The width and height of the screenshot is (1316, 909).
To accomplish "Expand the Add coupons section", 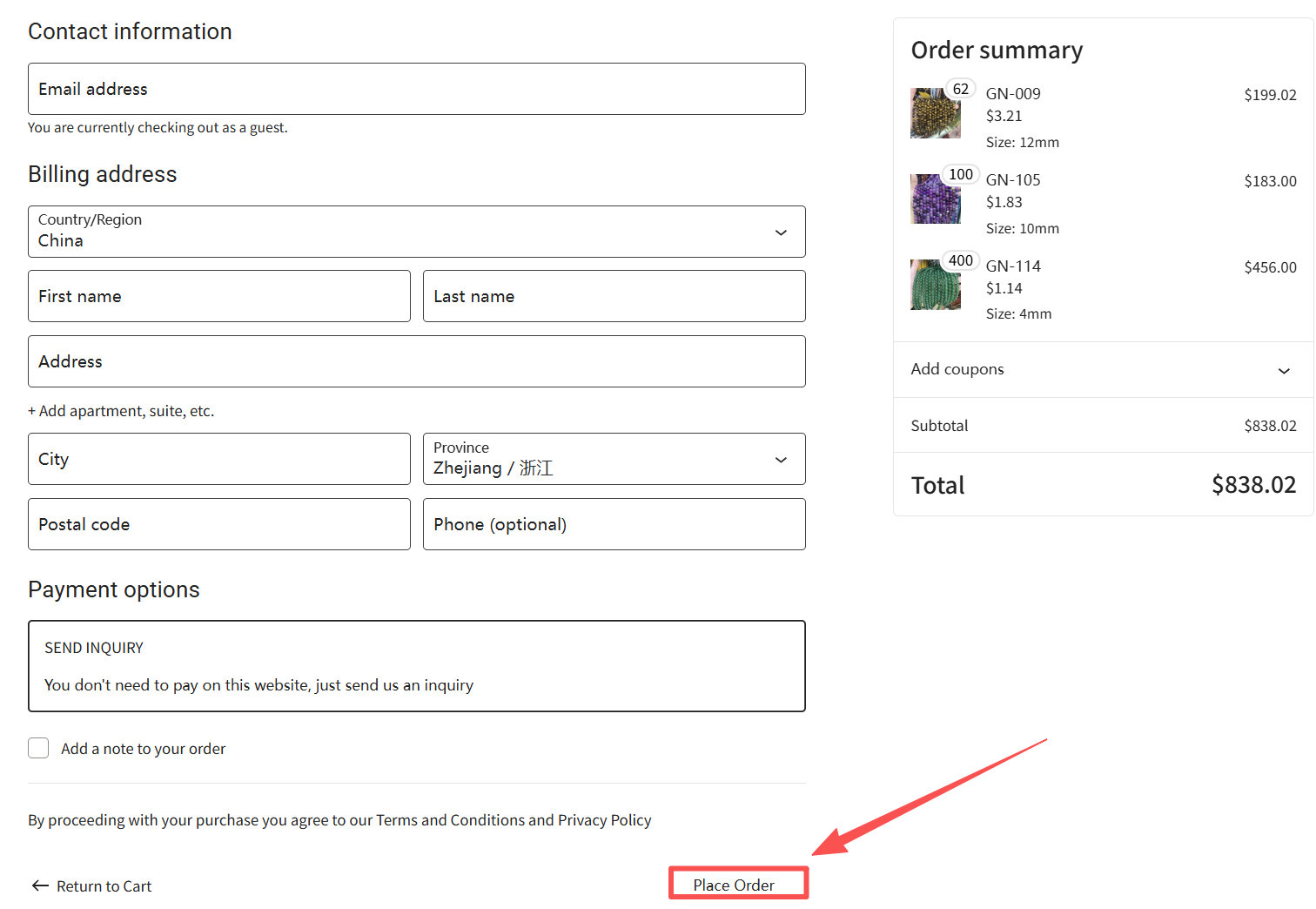I will [1102, 370].
